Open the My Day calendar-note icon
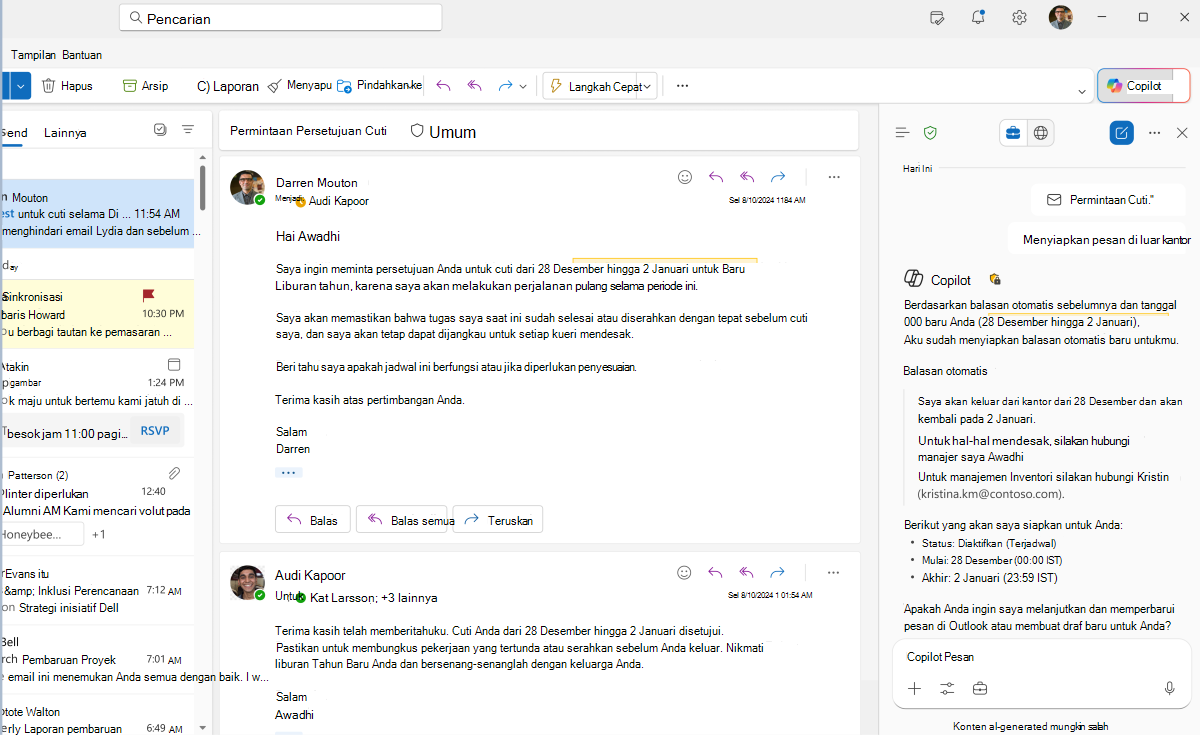 tap(937, 17)
